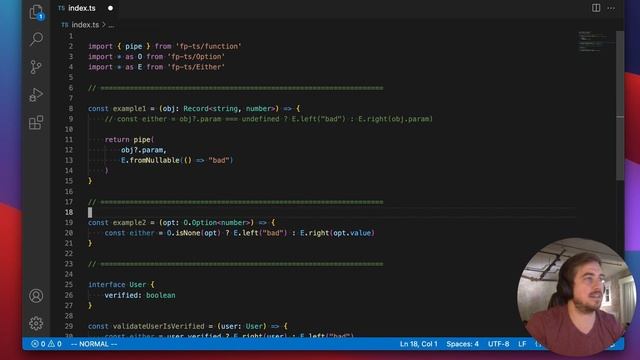This screenshot has width=640, height=360.
Task: Click validateUserIsVerified function name
Action: click(158, 326)
